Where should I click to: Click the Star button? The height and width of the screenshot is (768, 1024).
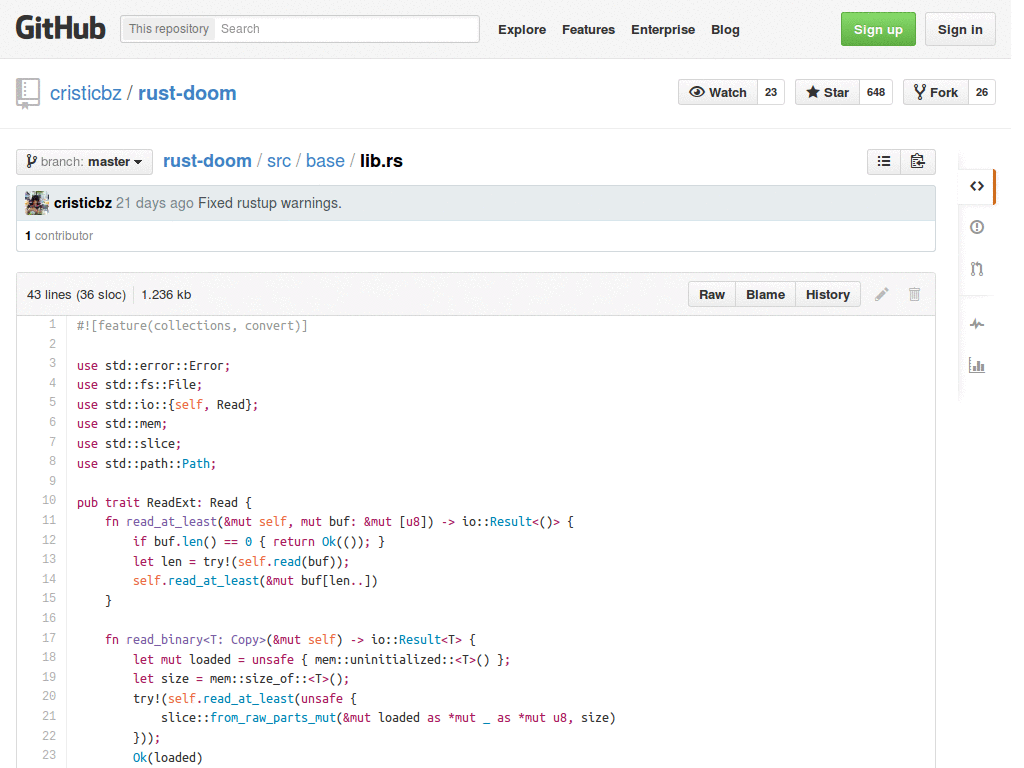(827, 92)
